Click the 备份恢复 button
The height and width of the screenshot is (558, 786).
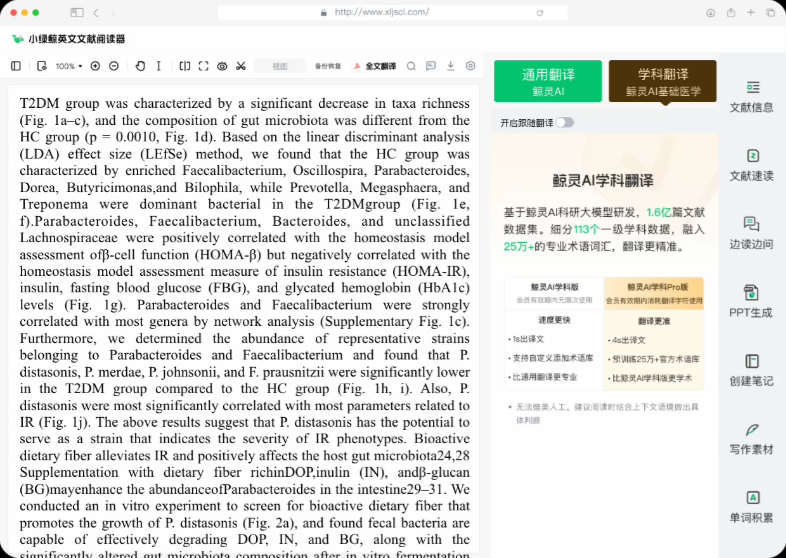[x=327, y=66]
